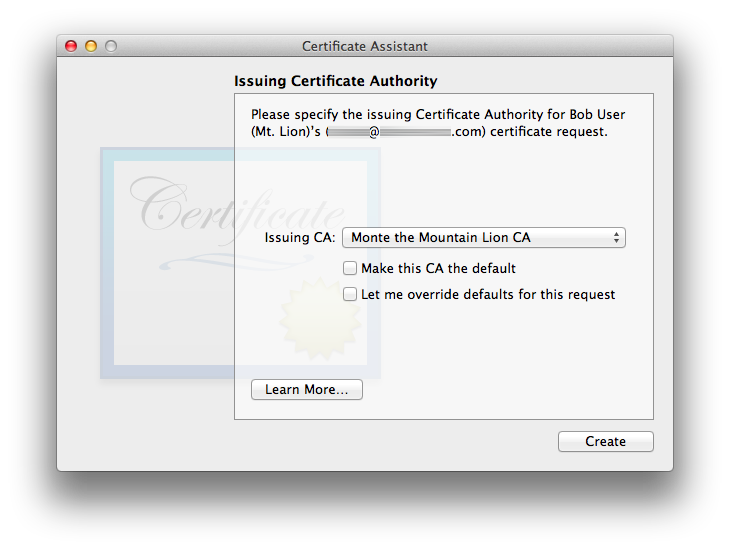This screenshot has height=550, width=730.
Task: Check Let me override defaults box
Action: coord(350,295)
